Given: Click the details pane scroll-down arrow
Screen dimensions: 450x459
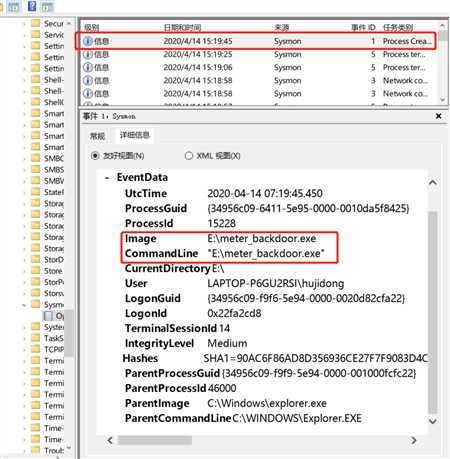Looking at the screenshot, I should 433,421.
